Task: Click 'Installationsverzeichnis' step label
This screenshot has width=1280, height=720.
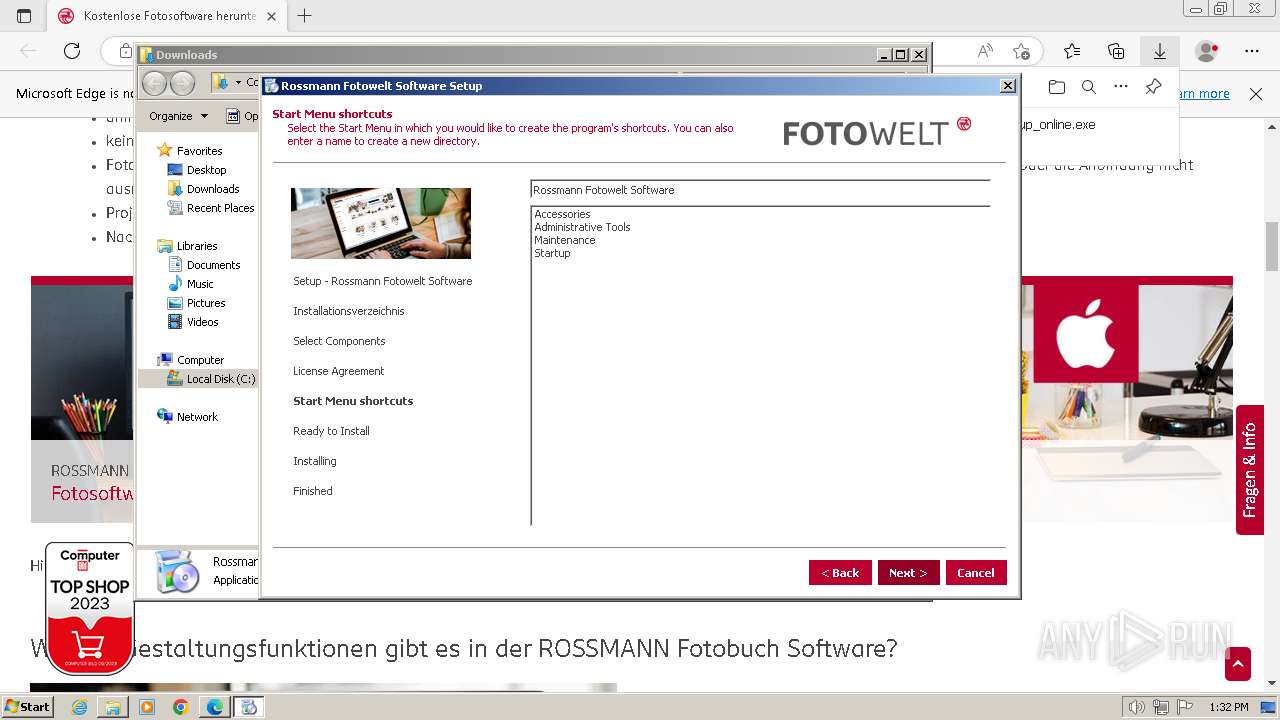Action: [x=349, y=311]
